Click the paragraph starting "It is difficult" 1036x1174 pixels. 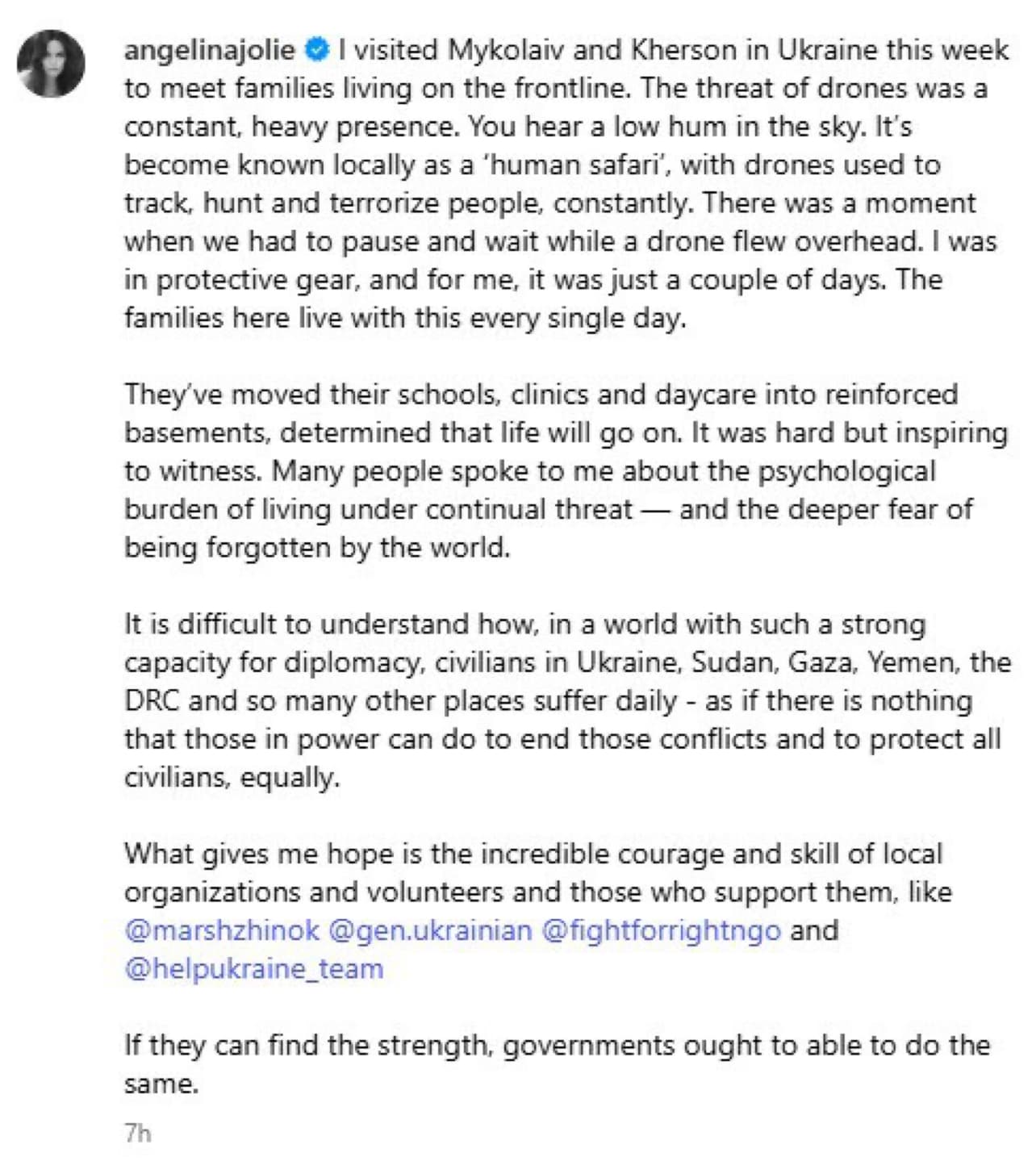[565, 700]
